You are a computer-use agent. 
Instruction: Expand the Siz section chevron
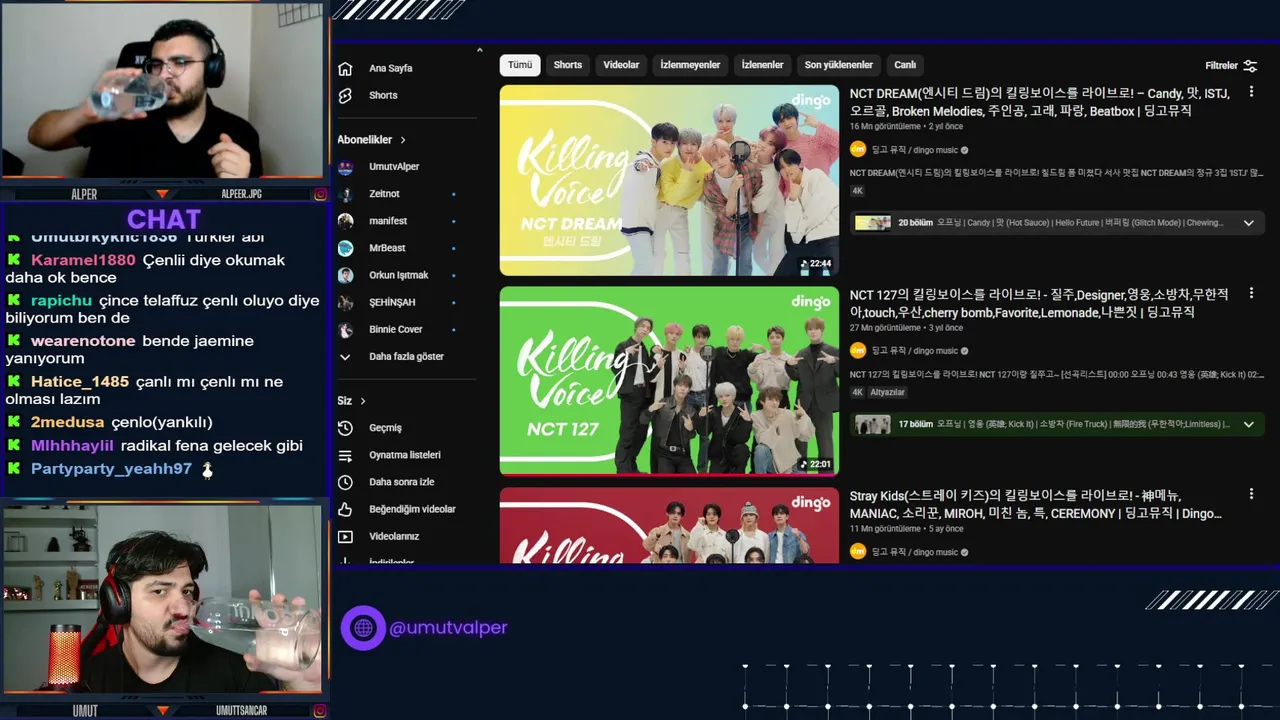pos(363,401)
